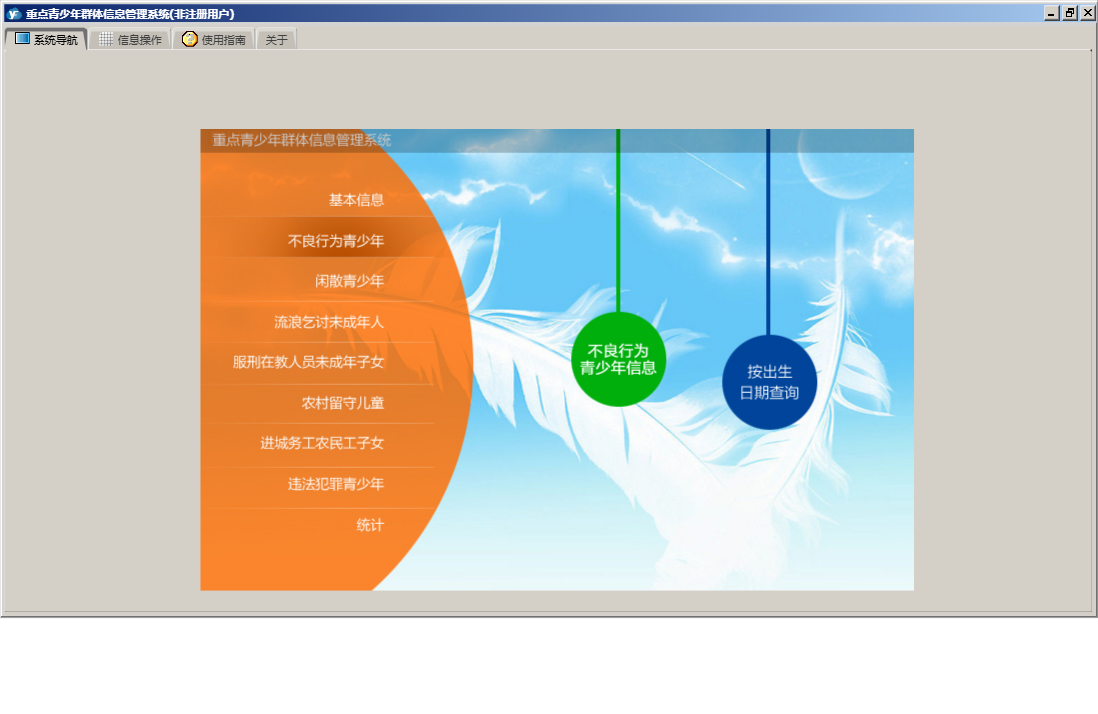Switch to the 信息操作 tab

[x=130, y=40]
